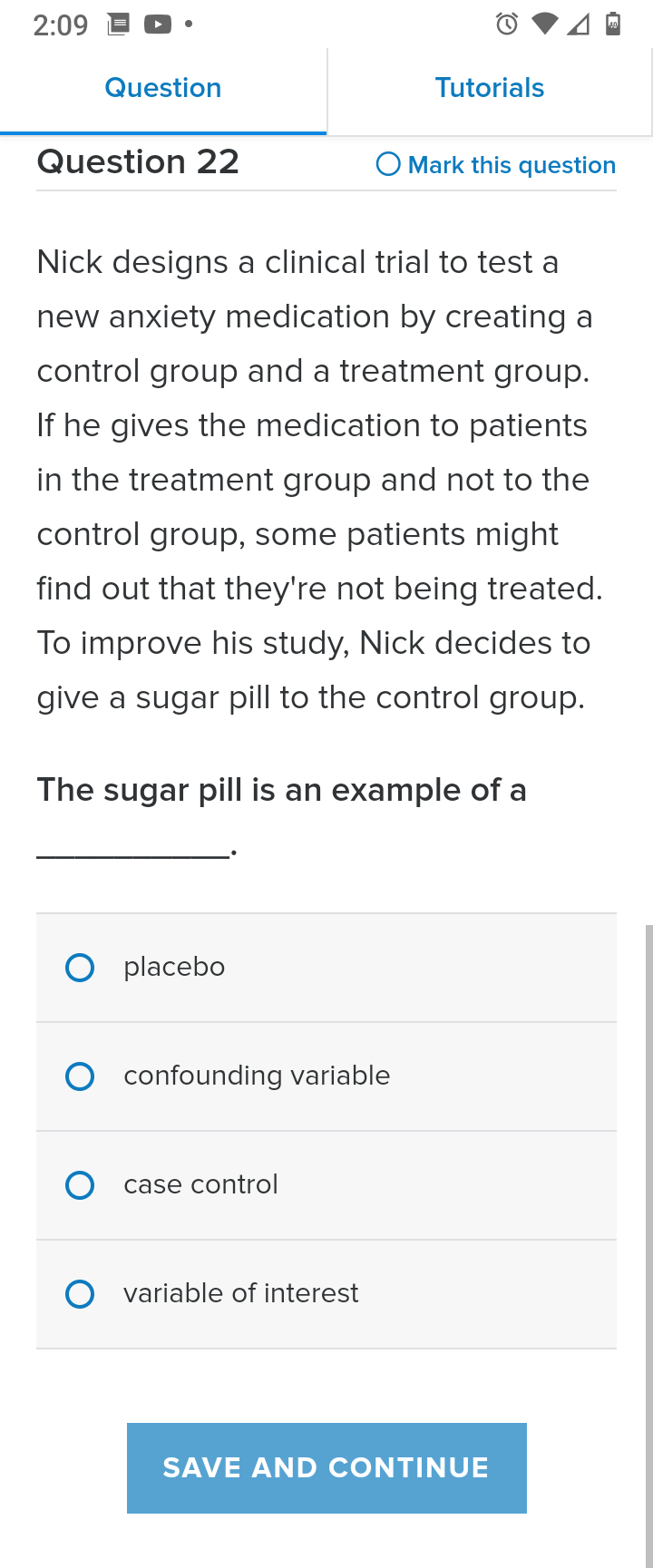653x1568 pixels.
Task: Choose the placebo answer text
Action: pos(174,967)
